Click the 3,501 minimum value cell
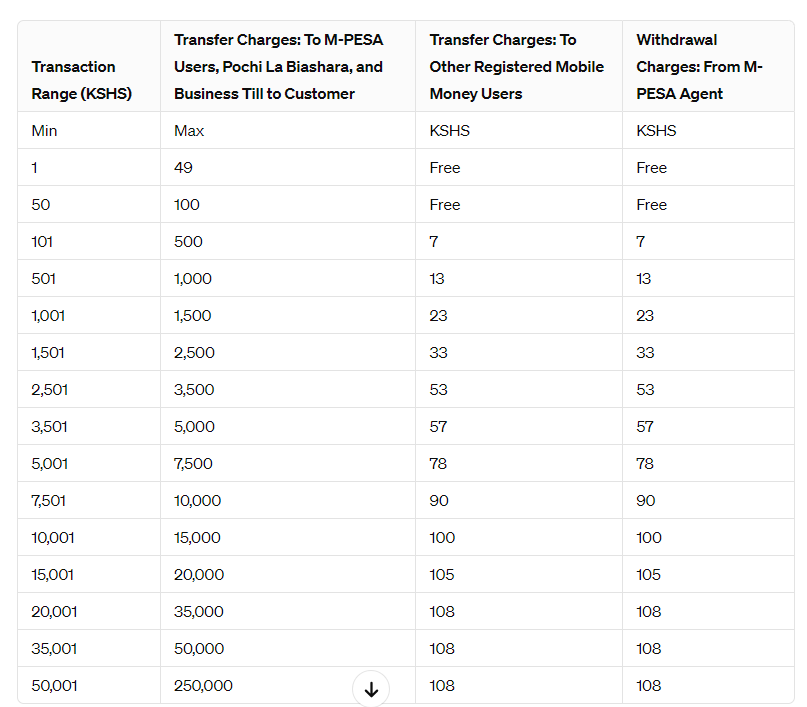This screenshot has width=807, height=707. click(x=50, y=427)
